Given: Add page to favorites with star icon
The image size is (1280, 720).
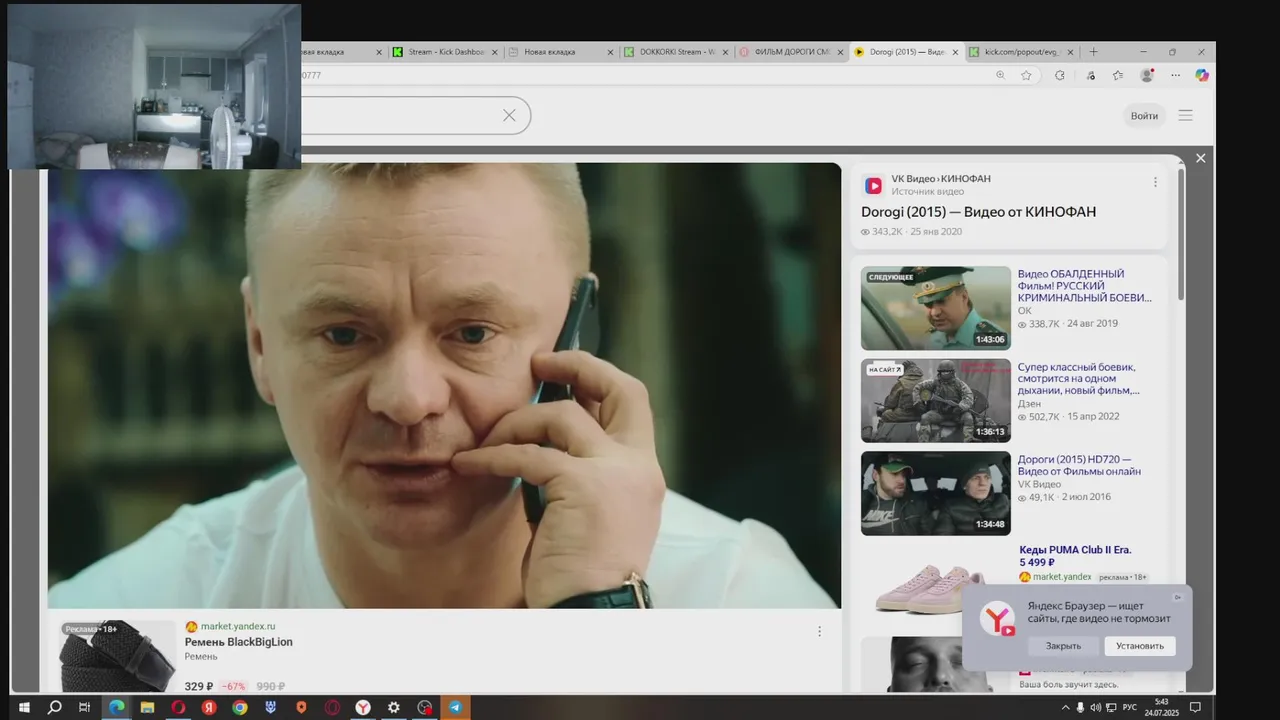Looking at the screenshot, I should (1026, 75).
